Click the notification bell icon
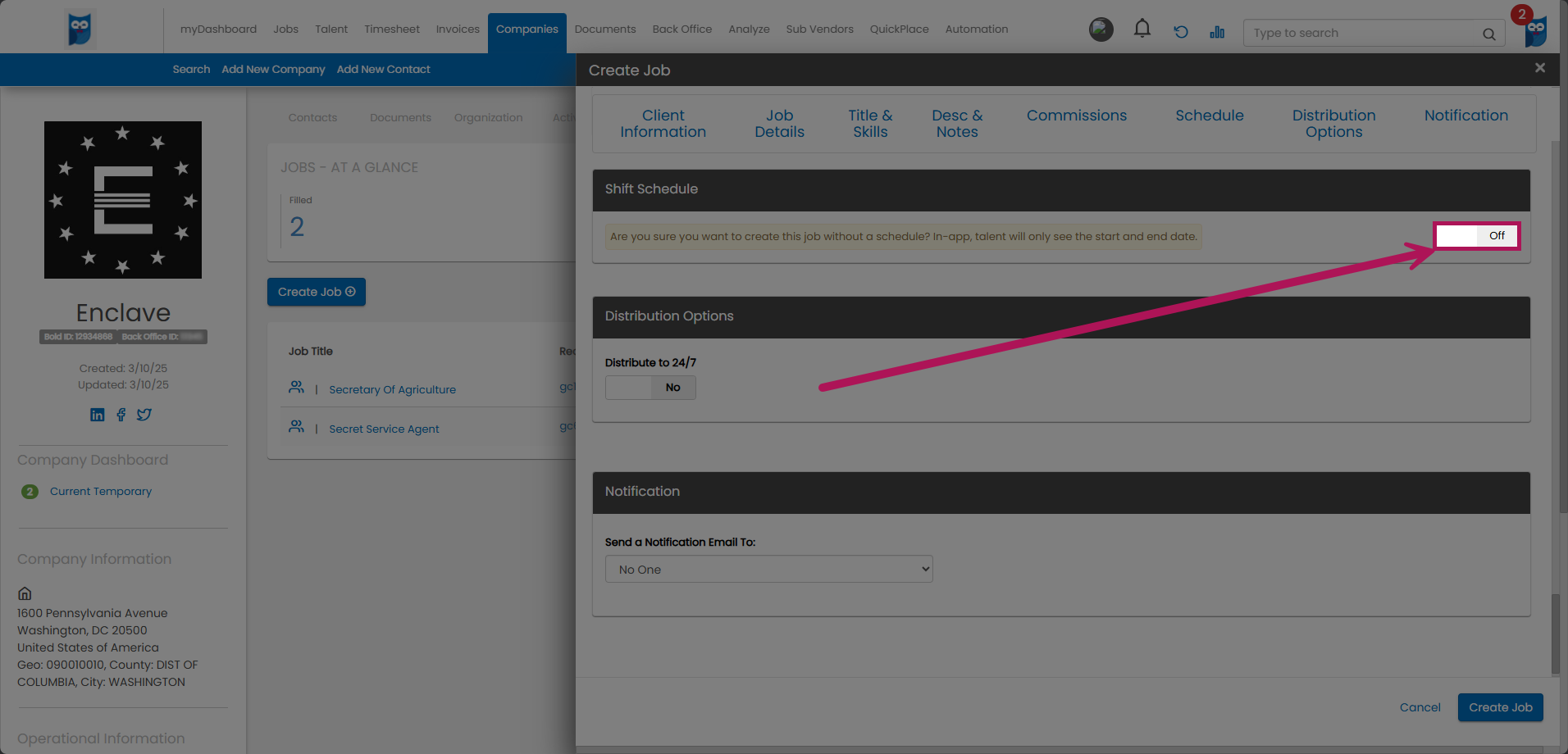 pos(1142,30)
